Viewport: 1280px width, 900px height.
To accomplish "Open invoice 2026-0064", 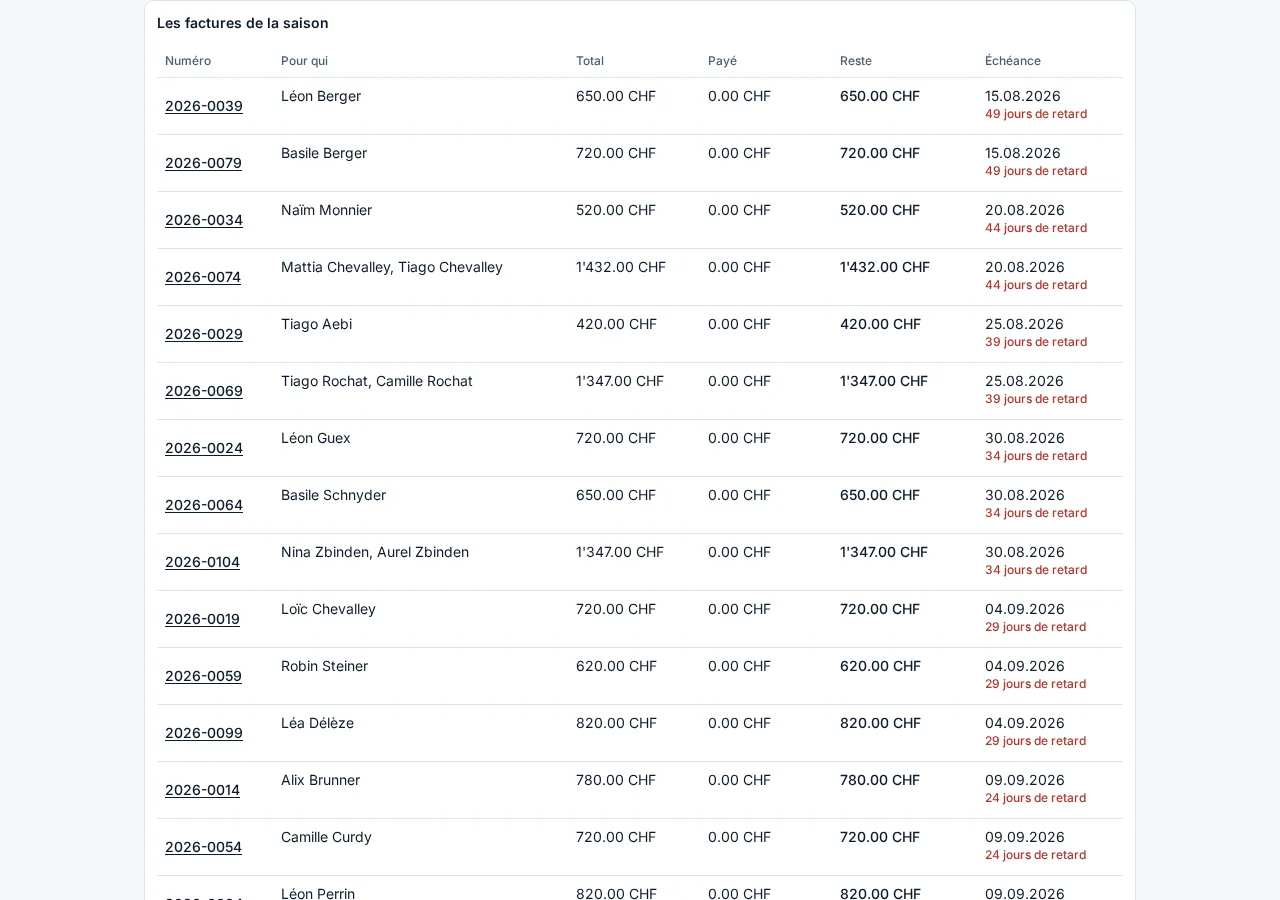I will point(204,505).
